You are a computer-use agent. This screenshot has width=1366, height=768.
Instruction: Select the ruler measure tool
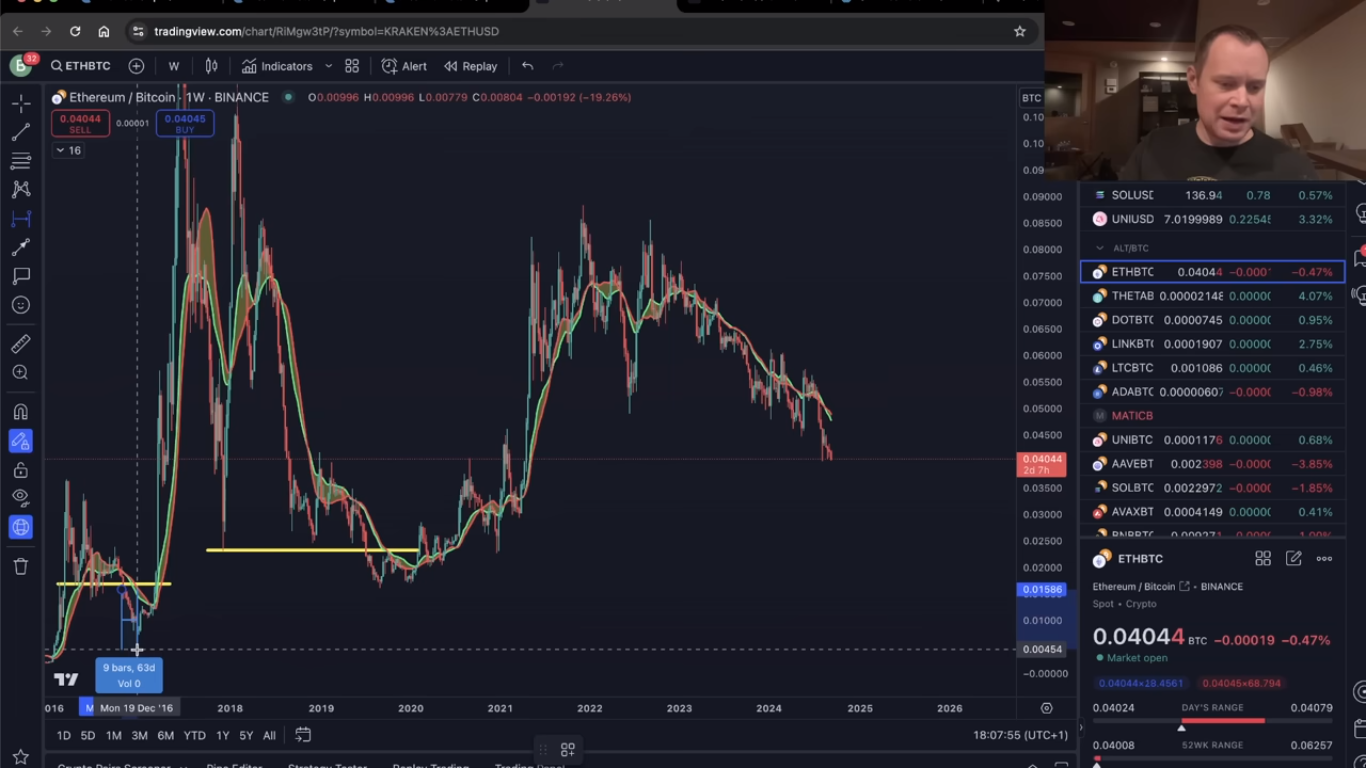pos(21,344)
